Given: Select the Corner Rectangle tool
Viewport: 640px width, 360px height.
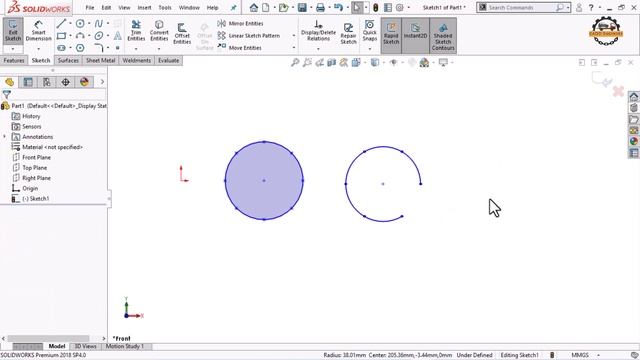Looking at the screenshot, I should click(61, 36).
